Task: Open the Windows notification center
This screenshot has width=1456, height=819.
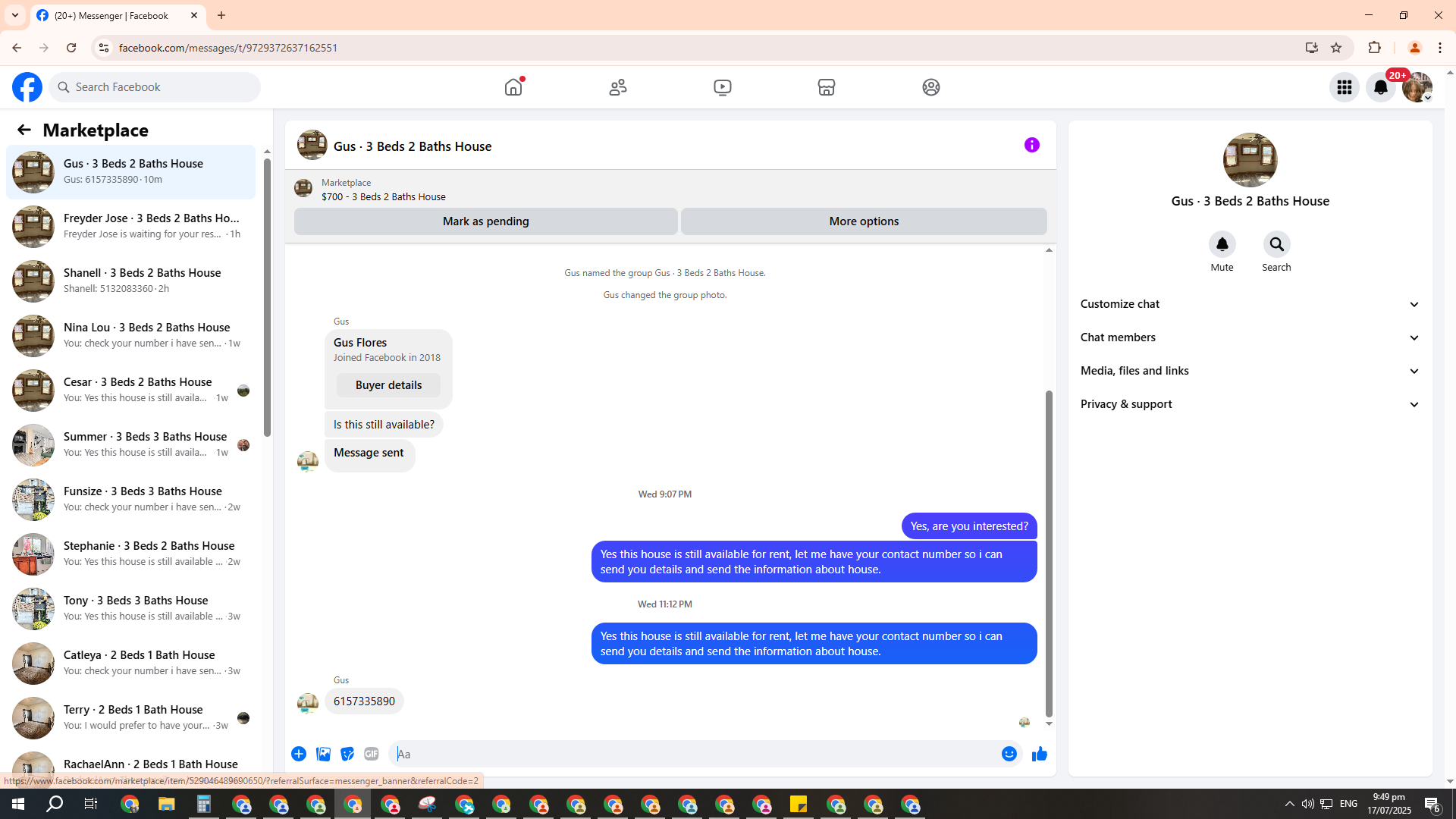Action: pos(1432,804)
